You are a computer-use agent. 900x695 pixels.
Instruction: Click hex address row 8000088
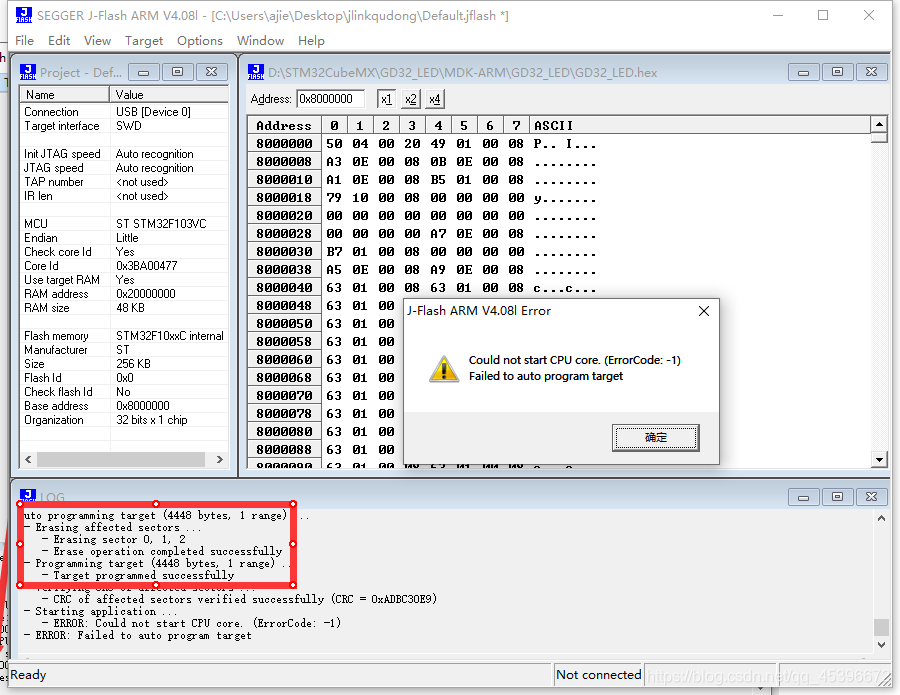284,449
